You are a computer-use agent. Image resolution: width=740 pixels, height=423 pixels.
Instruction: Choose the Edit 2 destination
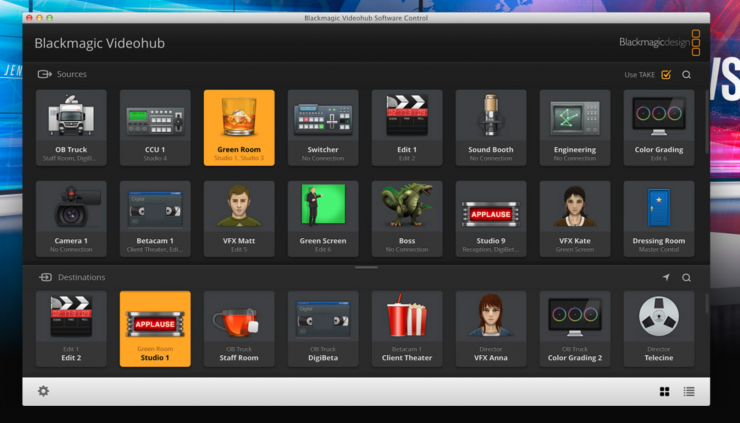[71, 329]
